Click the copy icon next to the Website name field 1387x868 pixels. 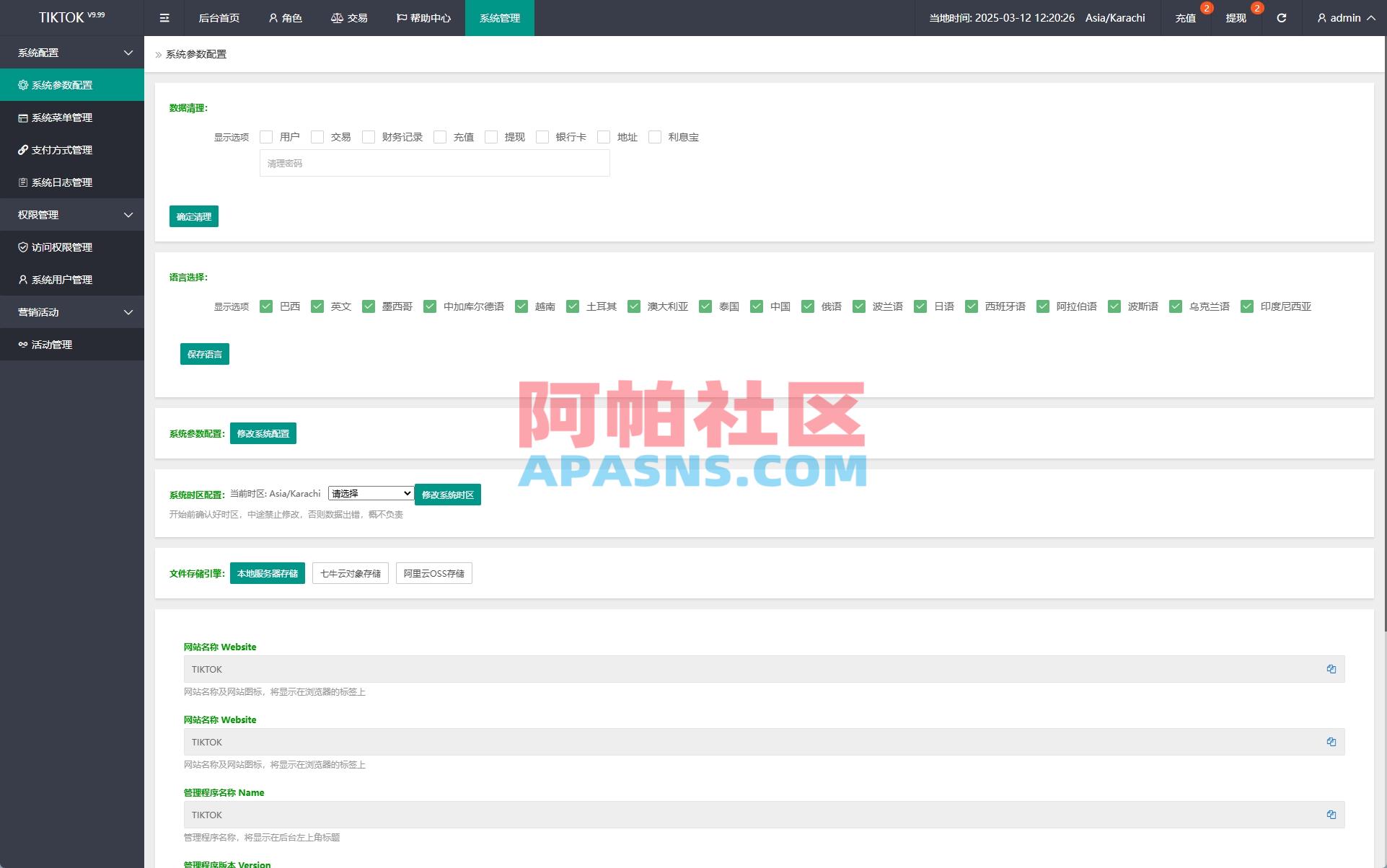tap(1331, 669)
